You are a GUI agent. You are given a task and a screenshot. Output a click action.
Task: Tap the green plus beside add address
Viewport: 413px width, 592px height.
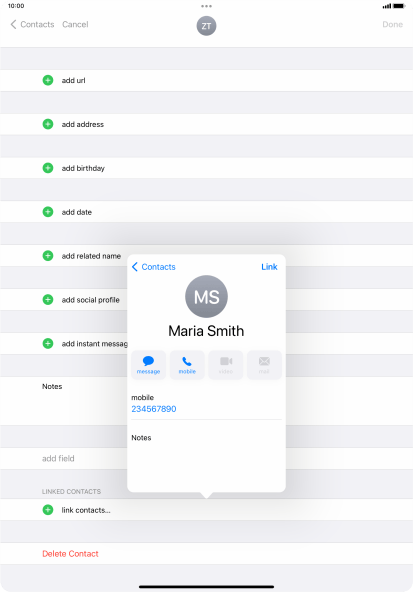pyautogui.click(x=48, y=124)
